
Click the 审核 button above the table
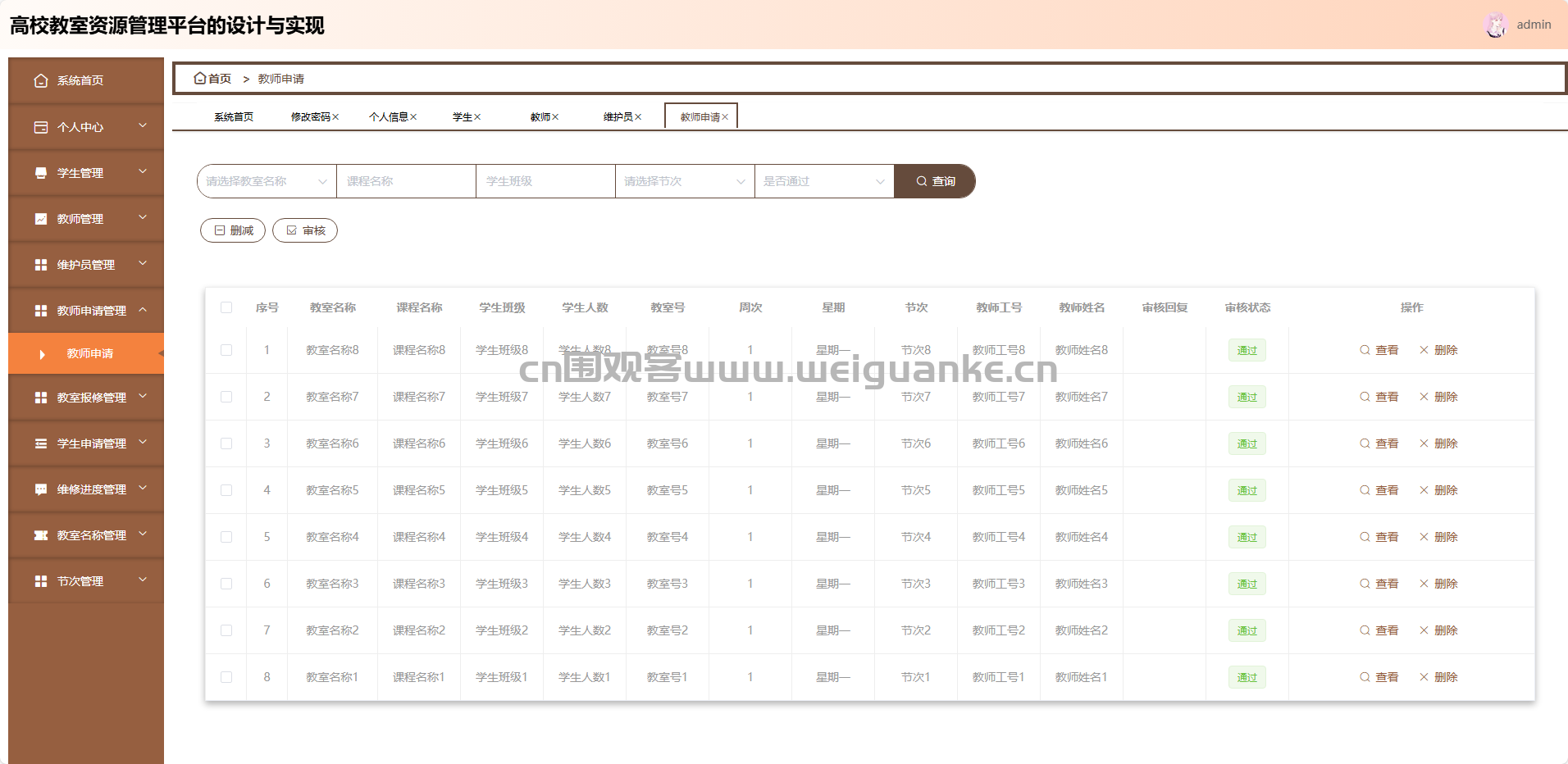pyautogui.click(x=305, y=230)
